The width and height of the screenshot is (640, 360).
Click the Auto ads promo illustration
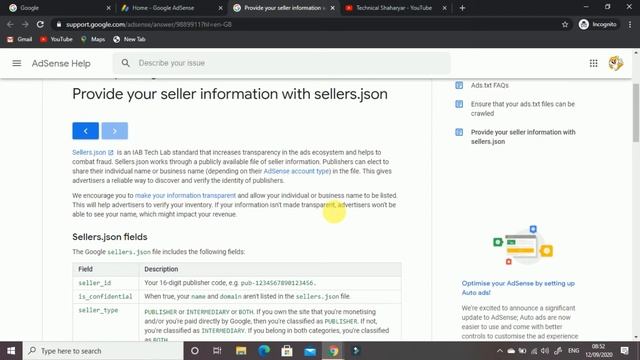[523, 245]
